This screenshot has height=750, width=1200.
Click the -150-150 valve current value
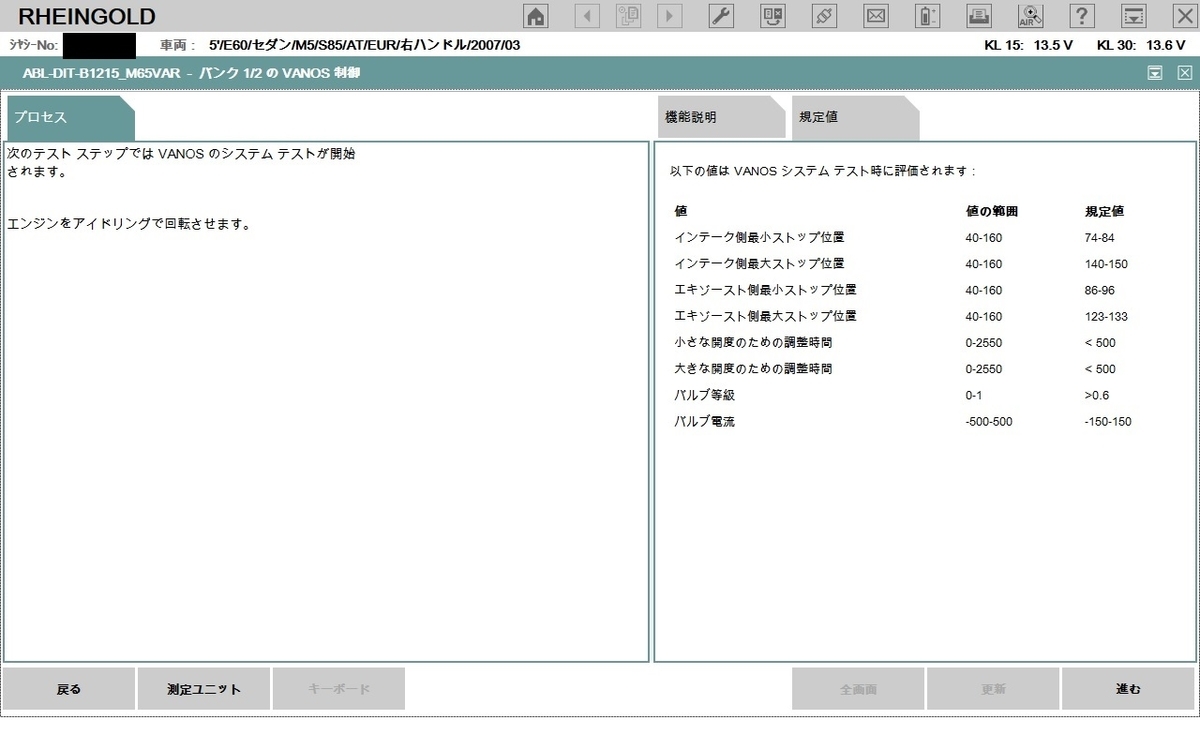[x=1108, y=422]
